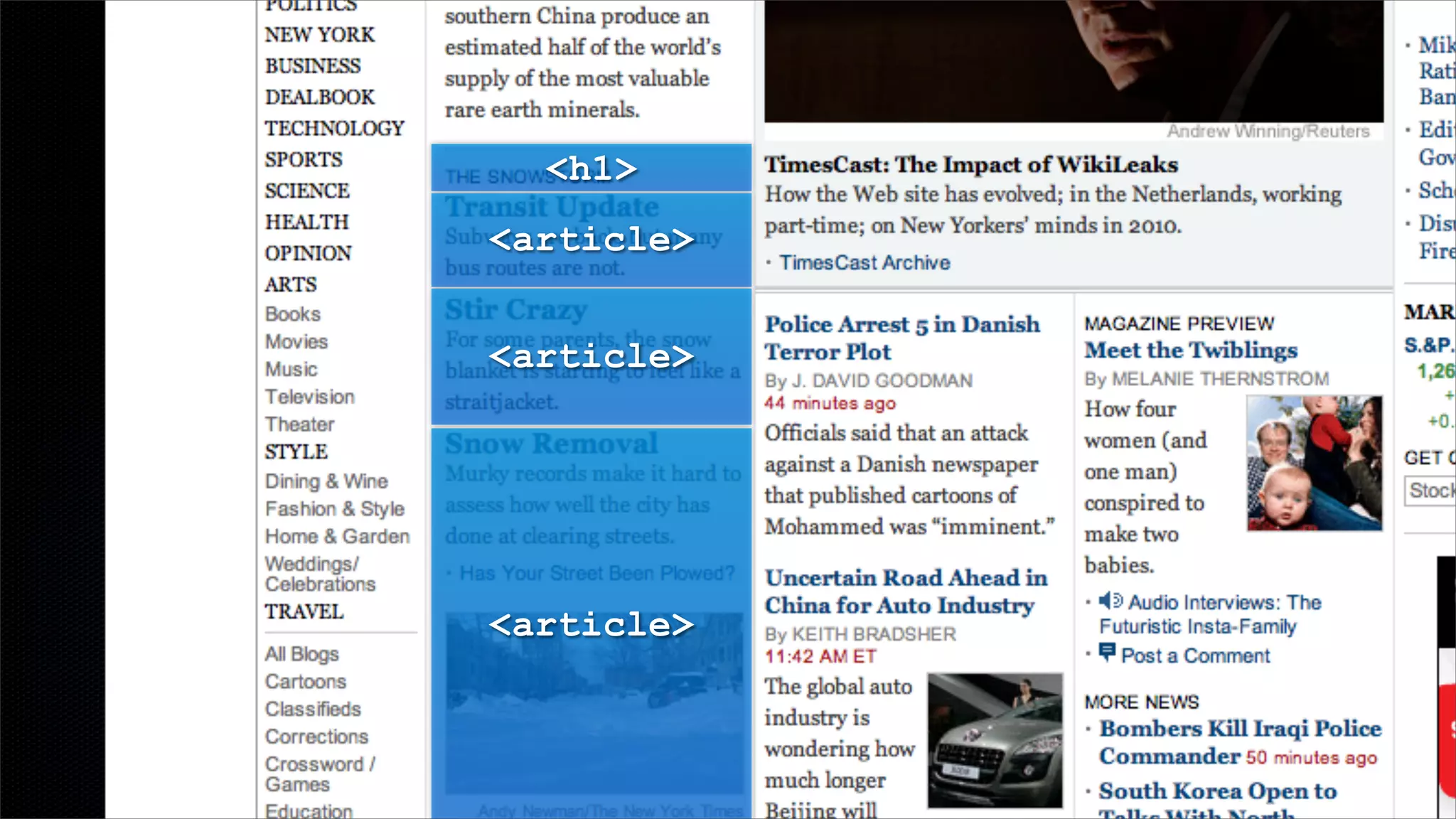Open Uncertain Road Ahead in China headline
This screenshot has height=819, width=1456.
[906, 591]
